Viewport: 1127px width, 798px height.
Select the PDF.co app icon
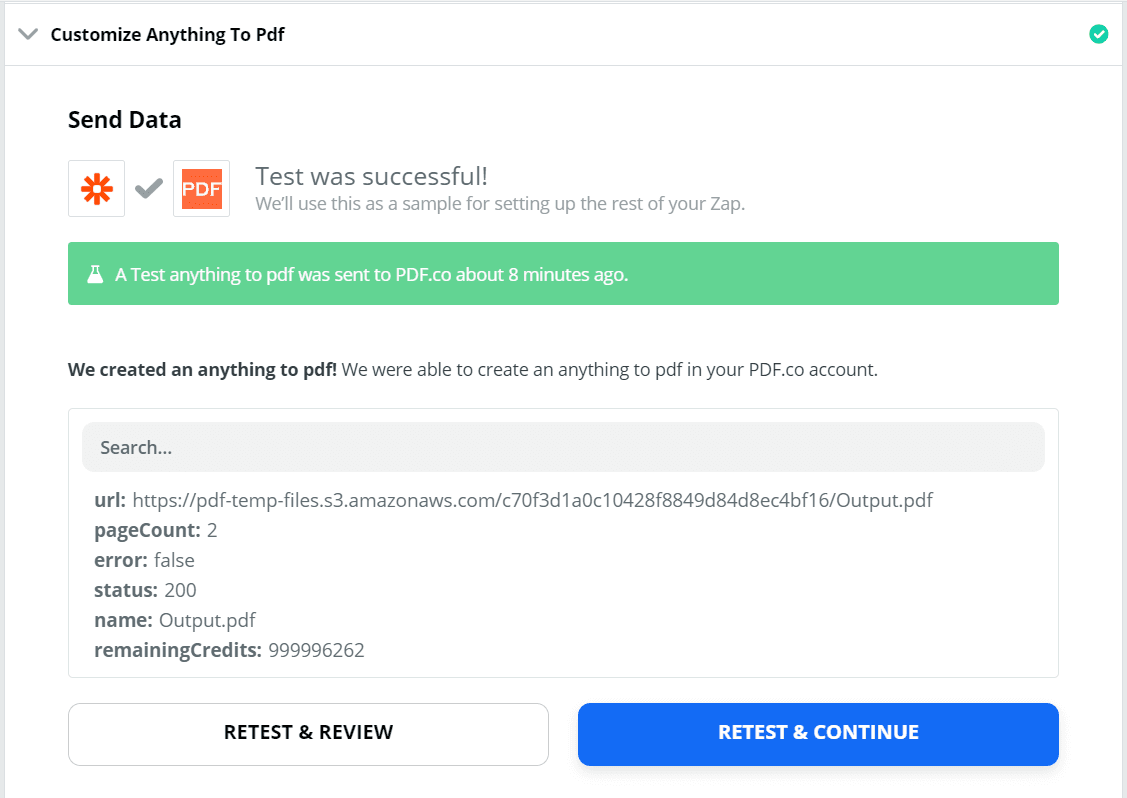pyautogui.click(x=200, y=188)
